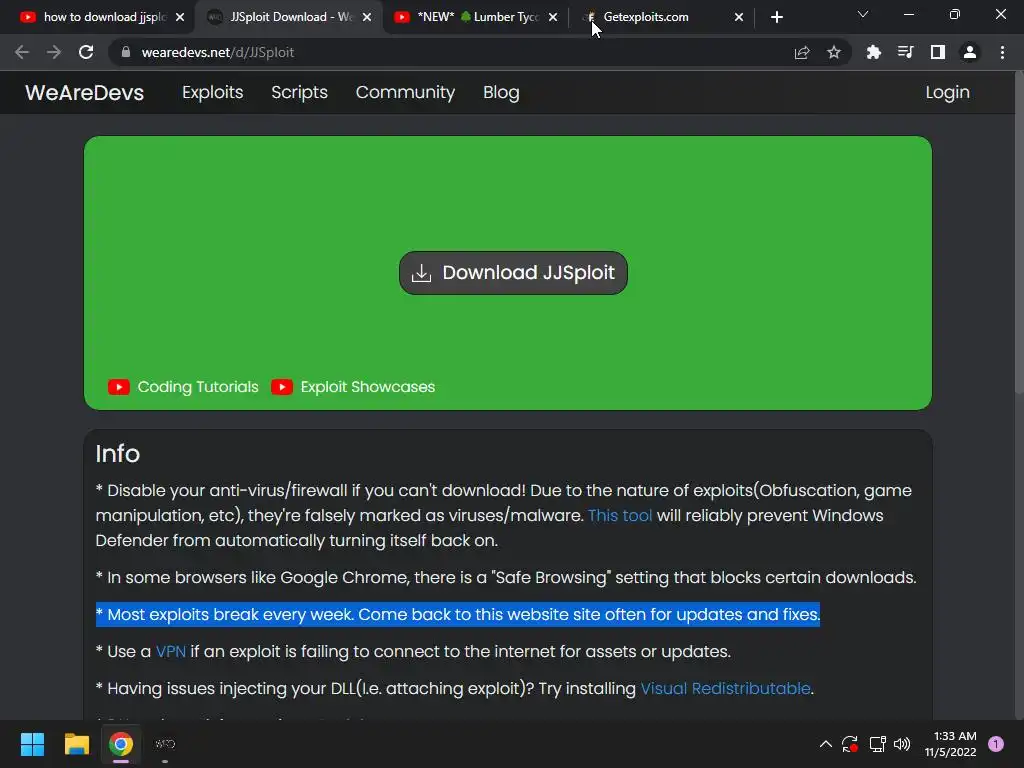Click the YouTube icon beside Coding Tutorials
Screen dimensions: 1024x768
[x=119, y=387]
